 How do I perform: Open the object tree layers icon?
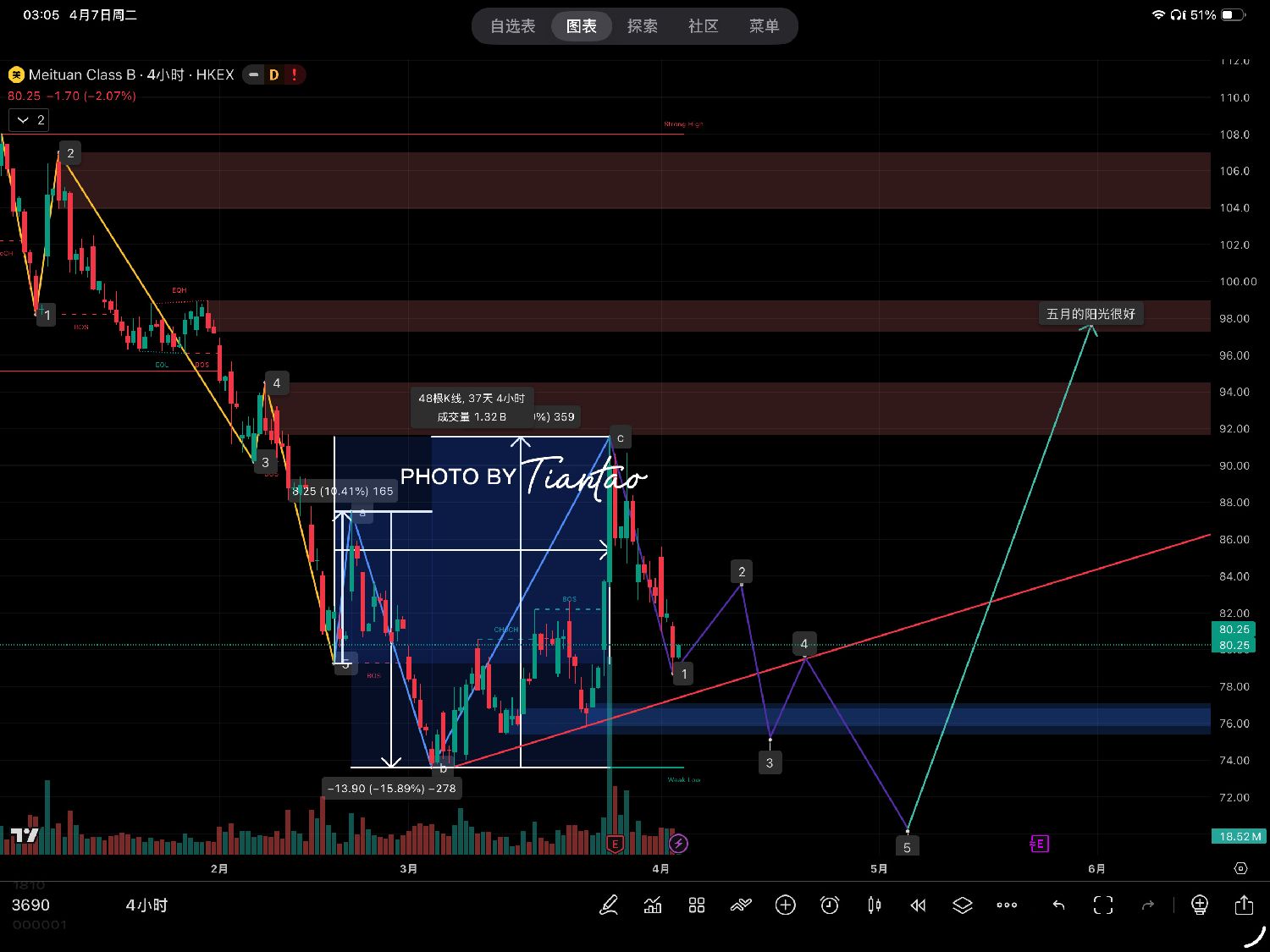point(963,905)
